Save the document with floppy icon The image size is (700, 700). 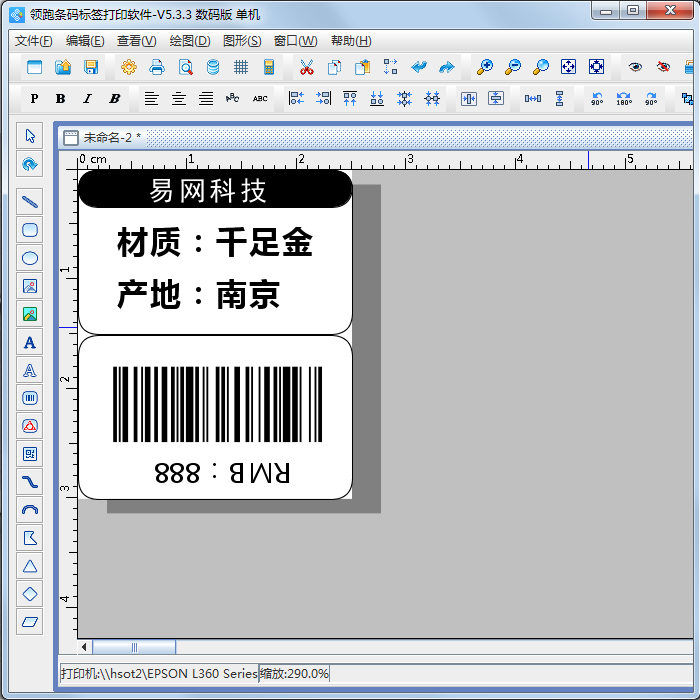[x=91, y=67]
